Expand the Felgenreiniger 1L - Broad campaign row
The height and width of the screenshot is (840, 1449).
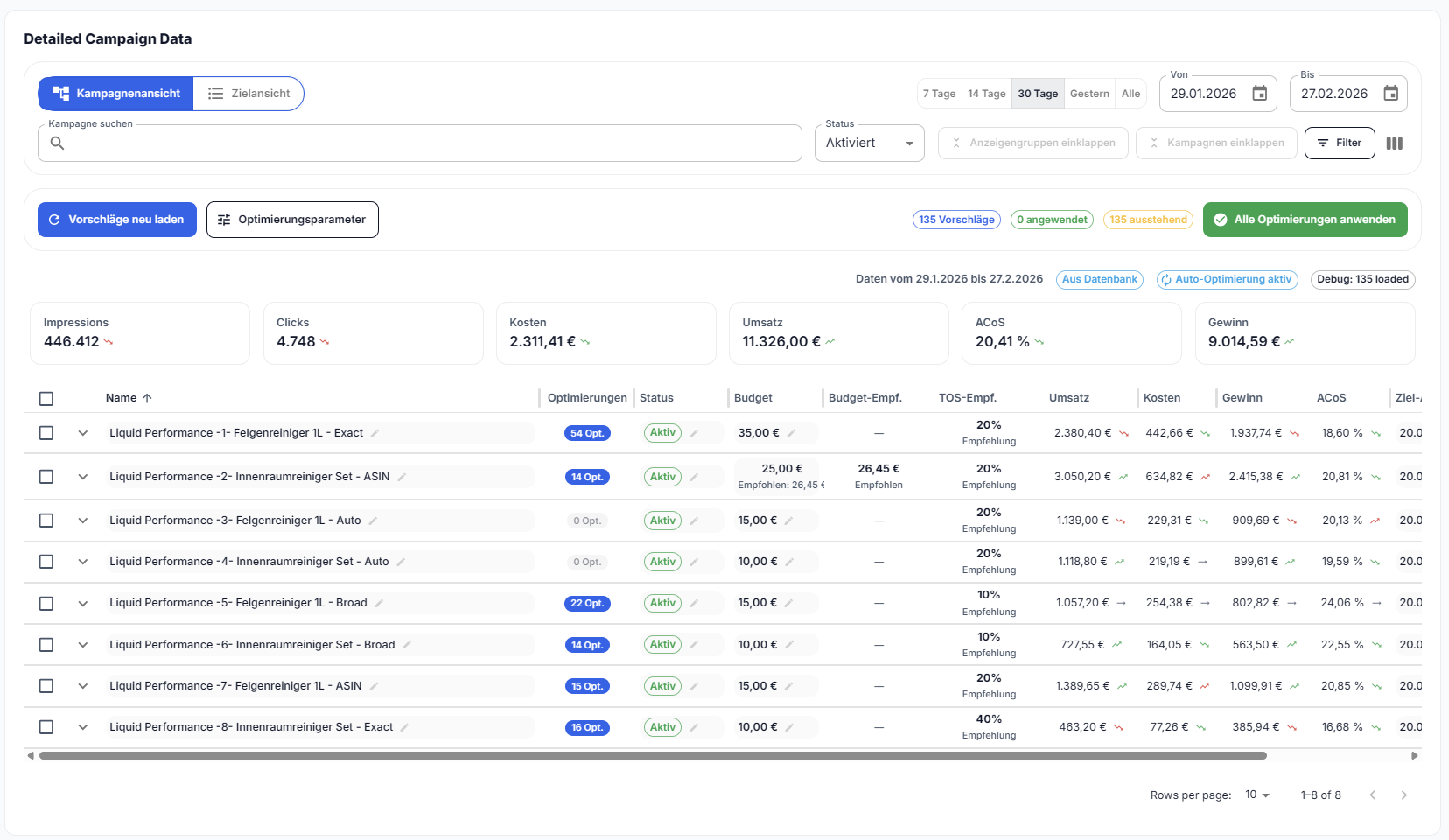(83, 603)
